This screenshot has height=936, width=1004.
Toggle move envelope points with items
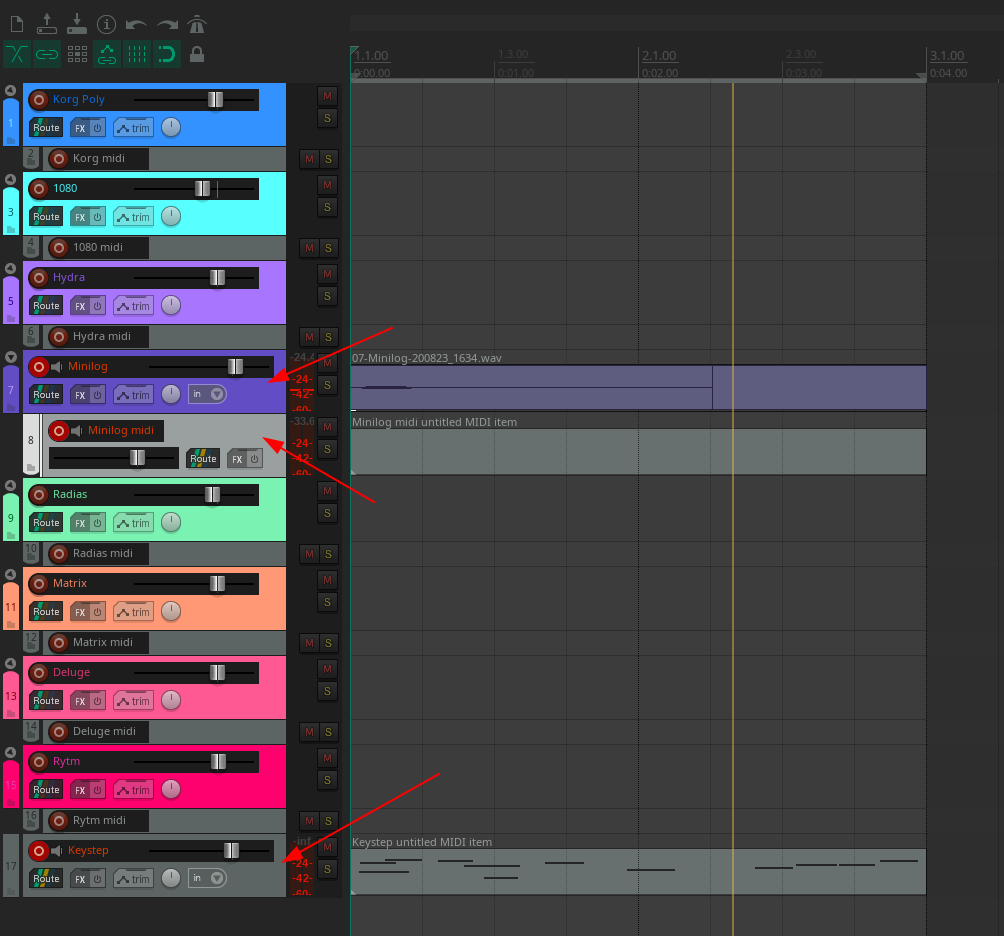107,54
